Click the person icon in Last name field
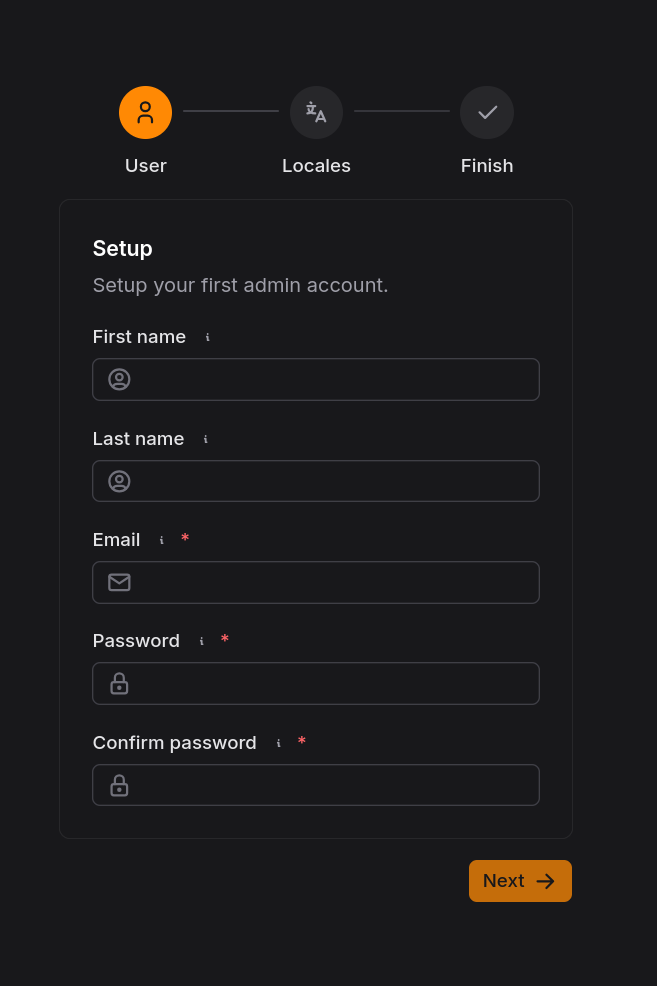 119,482
